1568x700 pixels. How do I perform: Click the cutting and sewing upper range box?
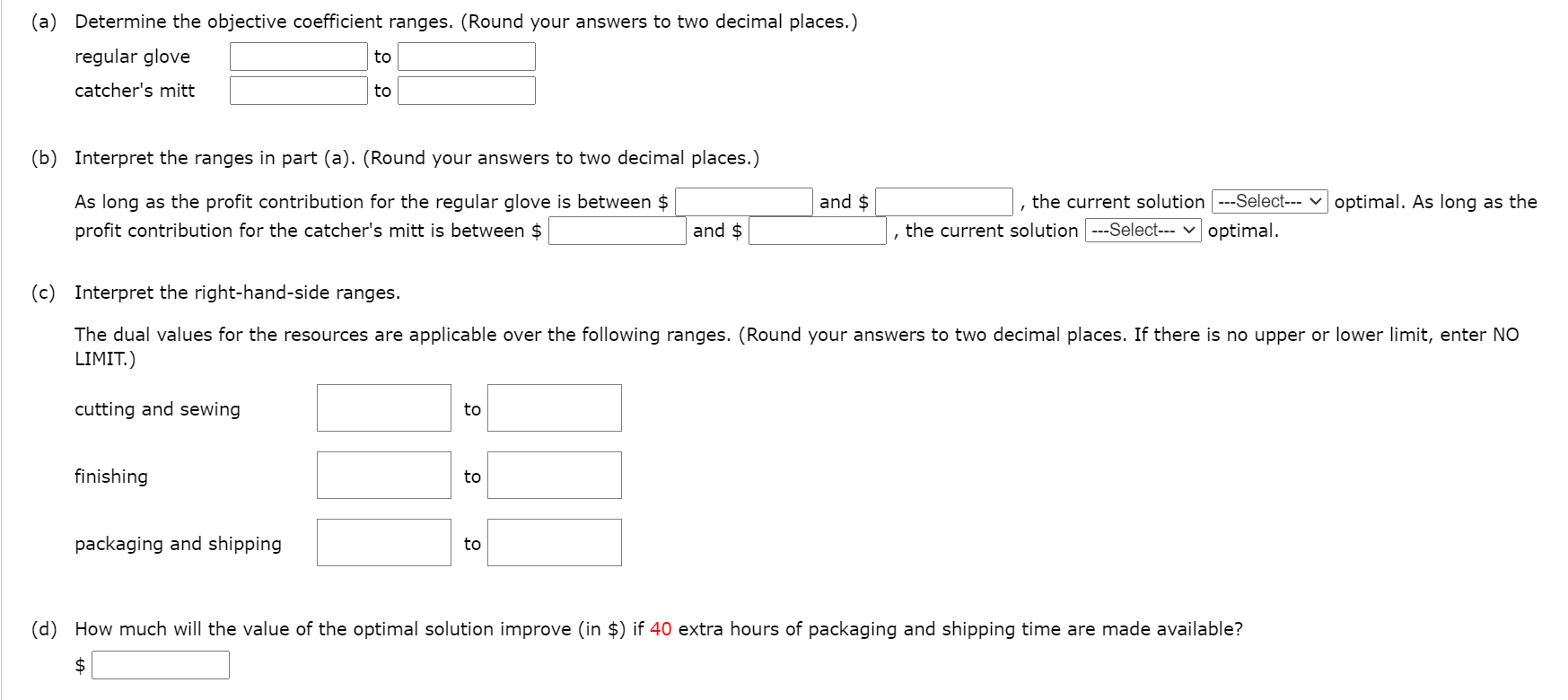coord(554,408)
